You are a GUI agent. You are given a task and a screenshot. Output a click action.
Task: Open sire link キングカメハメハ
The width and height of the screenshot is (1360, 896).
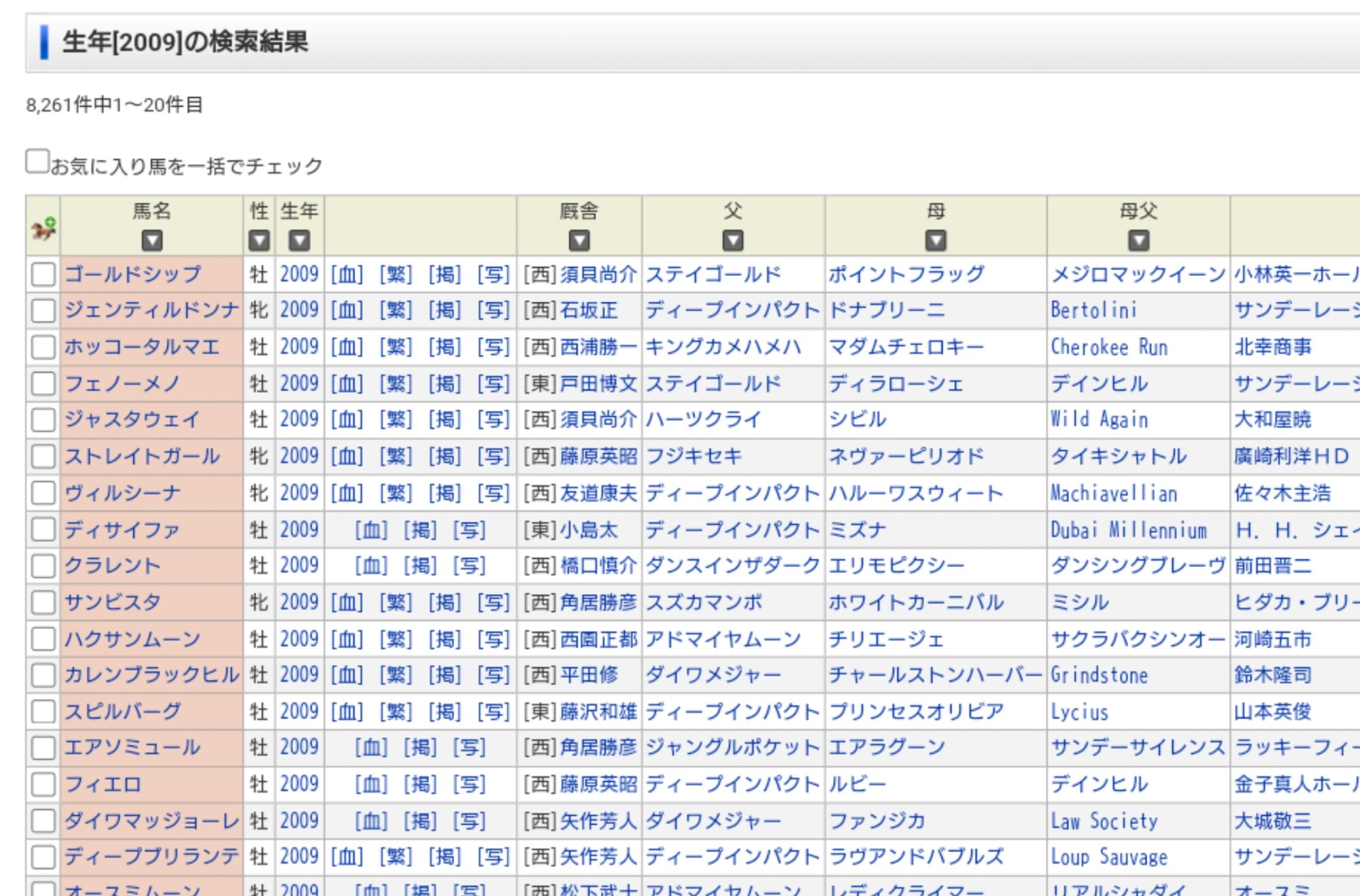[723, 347]
